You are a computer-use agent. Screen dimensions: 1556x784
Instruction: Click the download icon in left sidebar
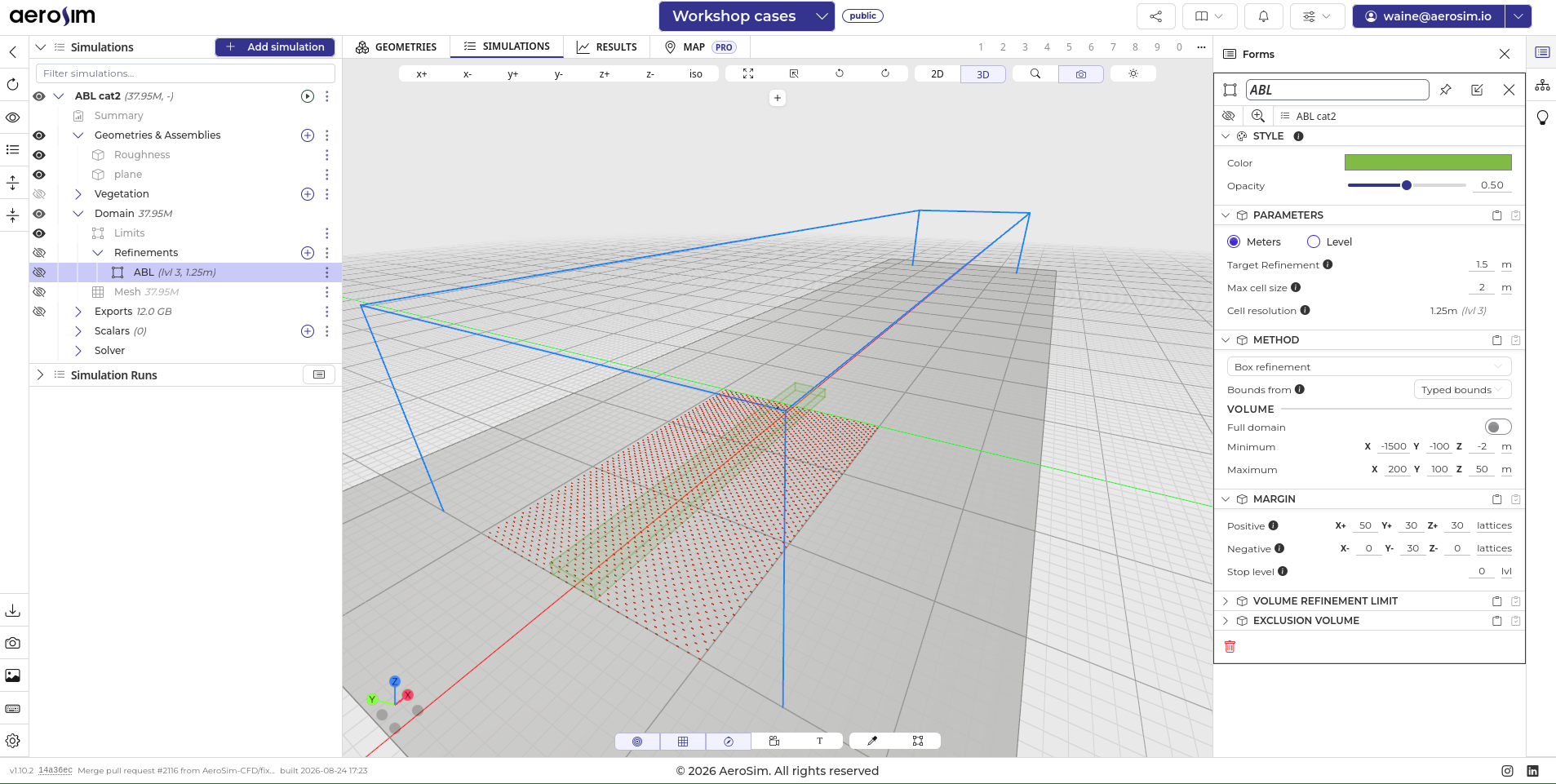13,610
